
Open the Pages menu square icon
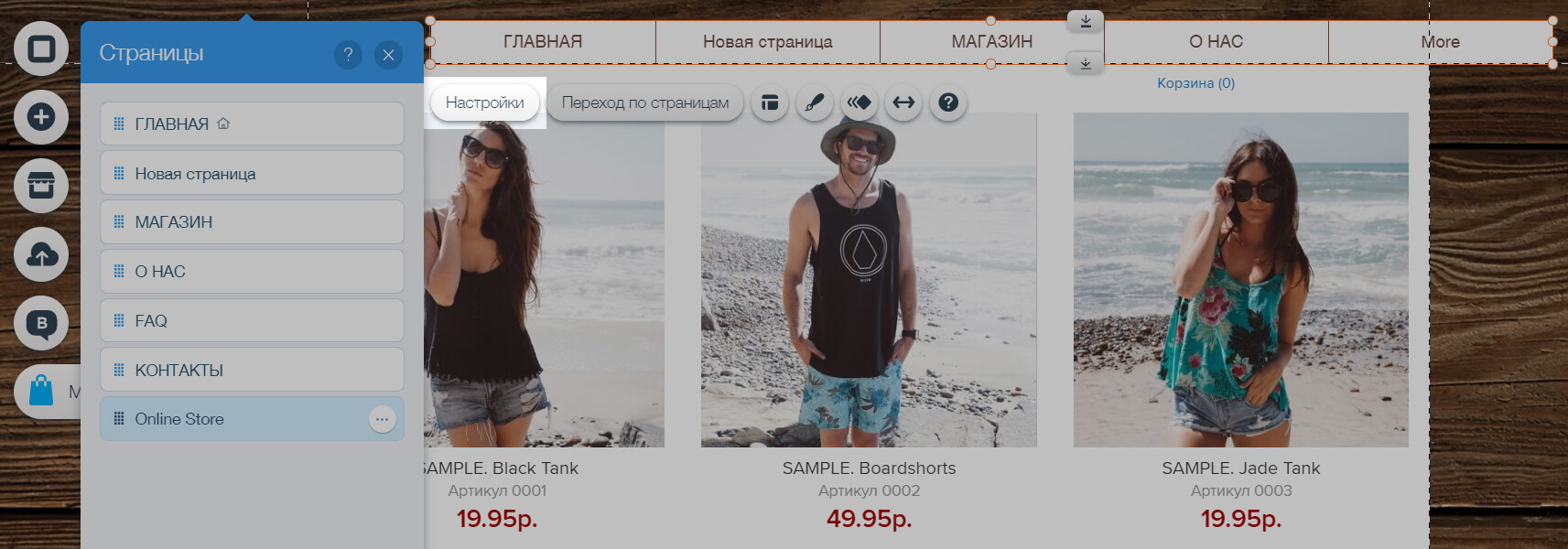[x=41, y=48]
